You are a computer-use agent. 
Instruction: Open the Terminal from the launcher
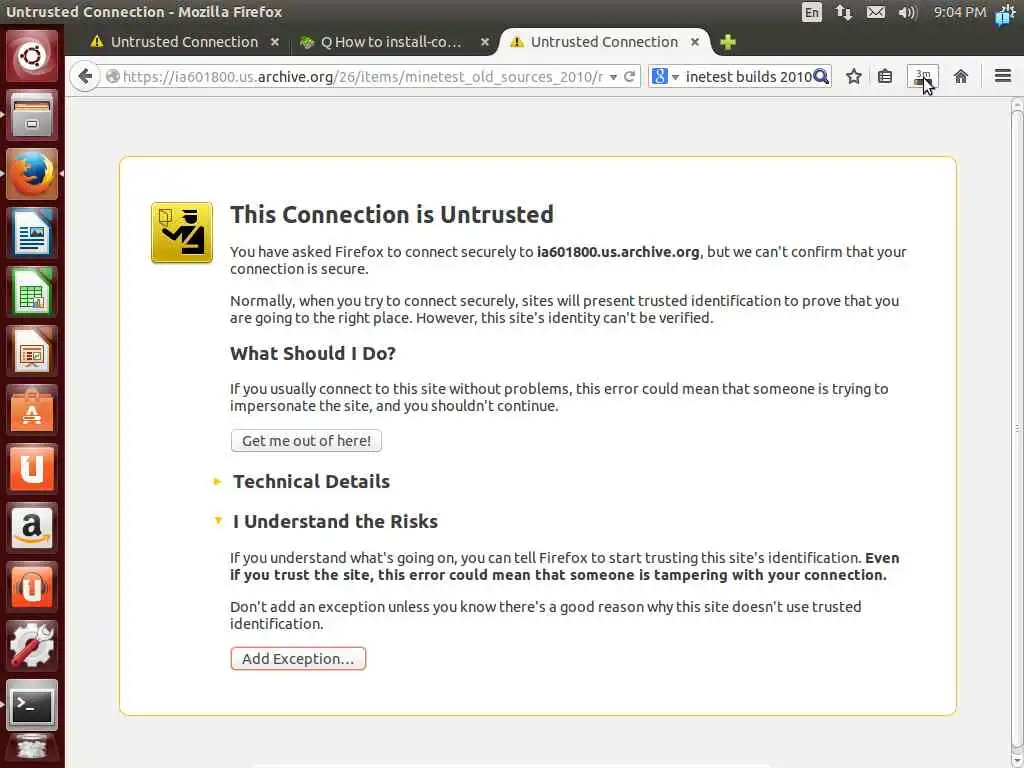31,705
